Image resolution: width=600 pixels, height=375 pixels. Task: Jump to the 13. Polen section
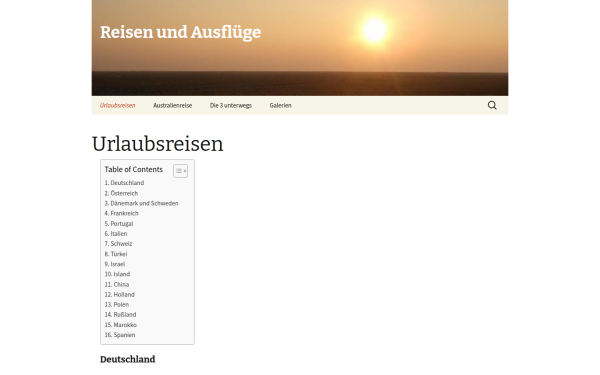117,305
